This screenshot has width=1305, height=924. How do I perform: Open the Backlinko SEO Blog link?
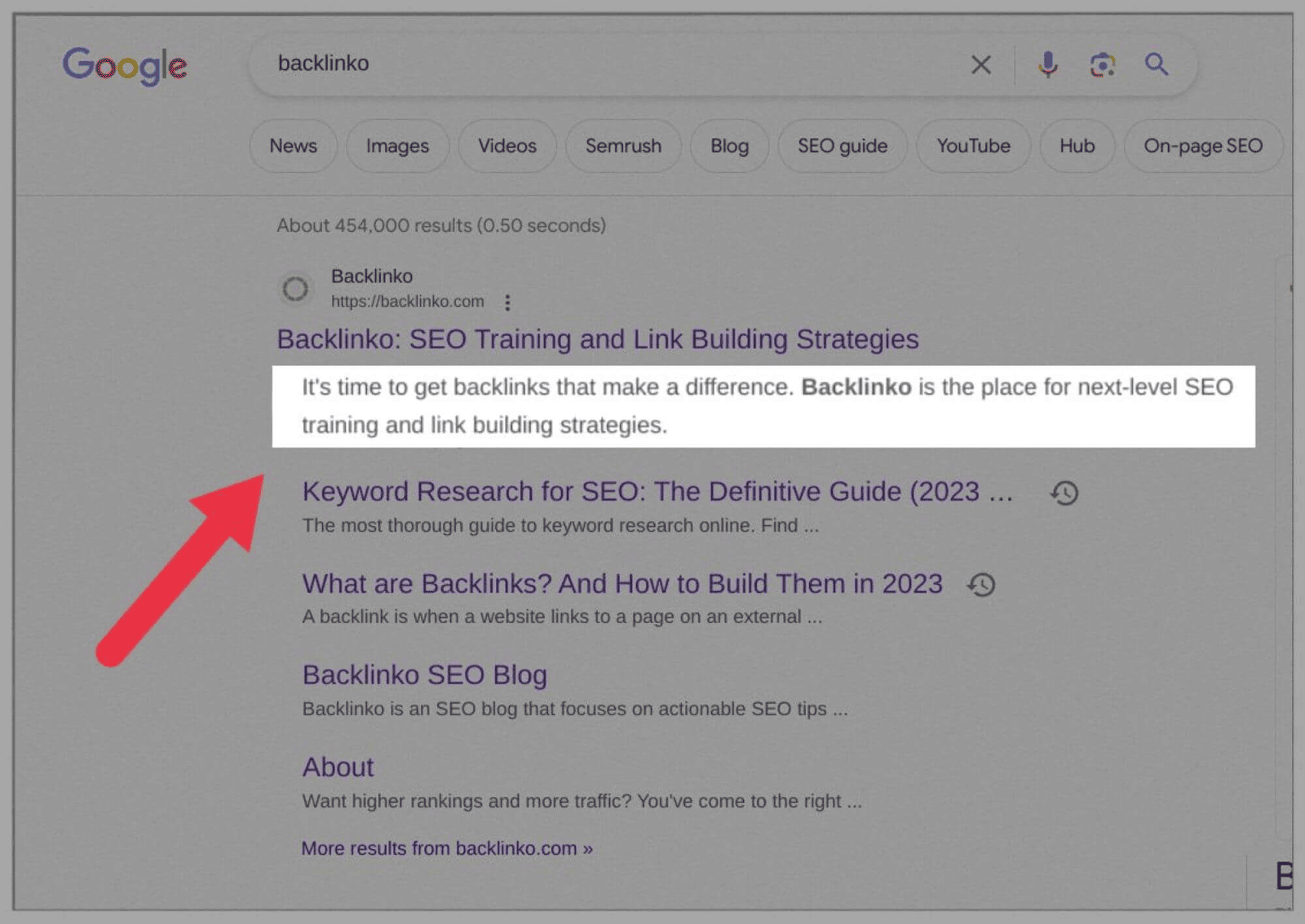point(424,674)
